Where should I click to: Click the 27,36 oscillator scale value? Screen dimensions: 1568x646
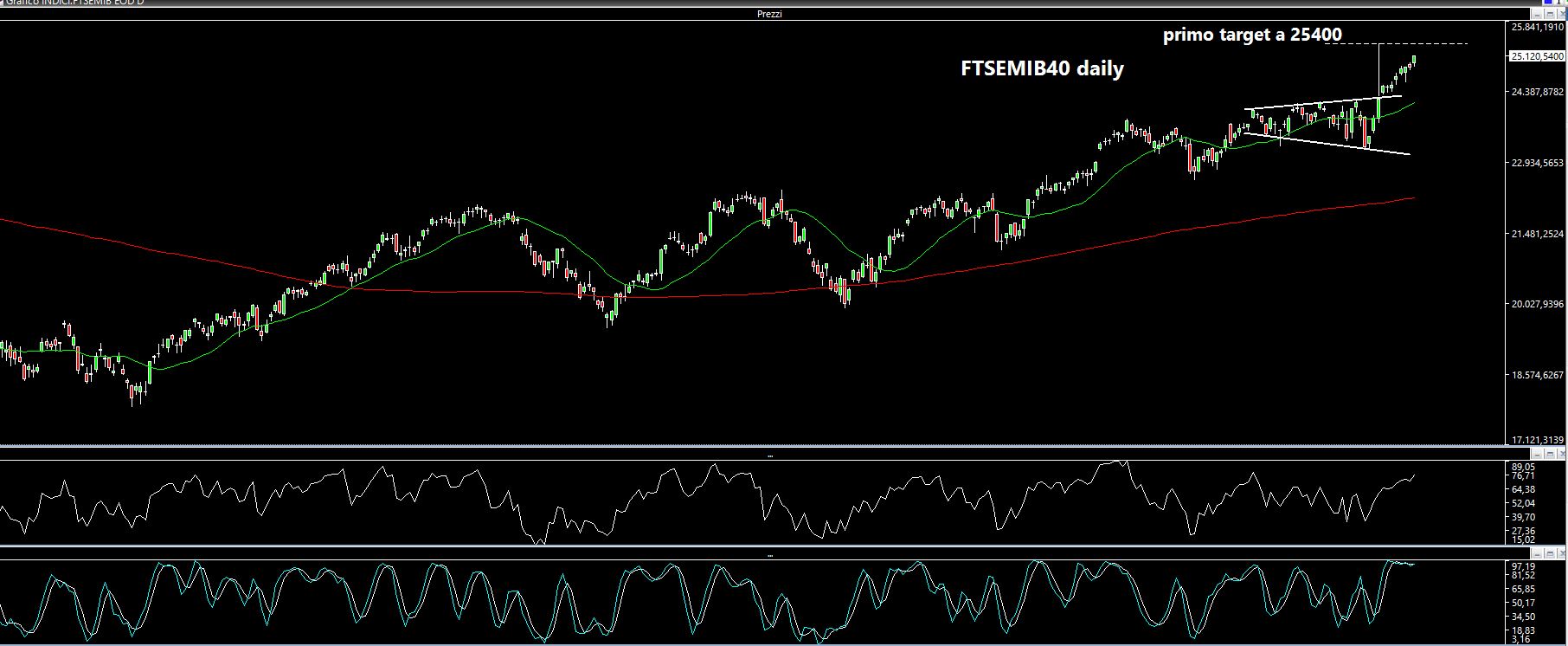point(1523,531)
